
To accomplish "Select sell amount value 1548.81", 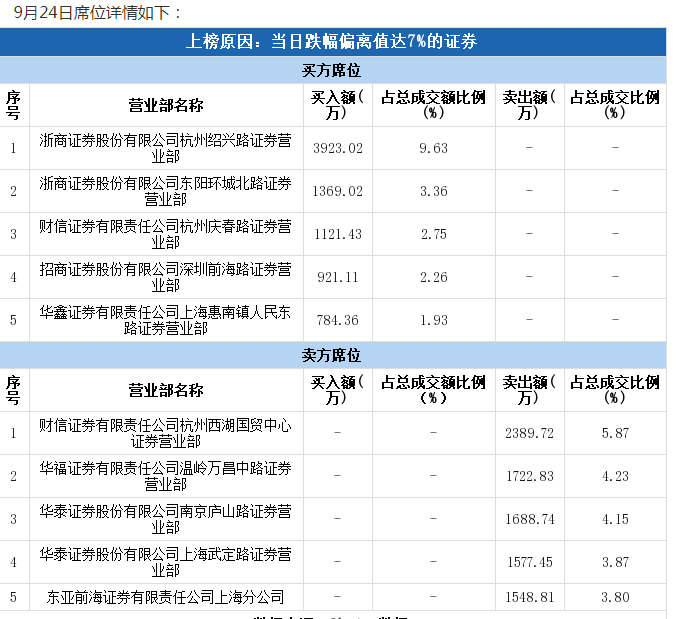I will coord(529,597).
